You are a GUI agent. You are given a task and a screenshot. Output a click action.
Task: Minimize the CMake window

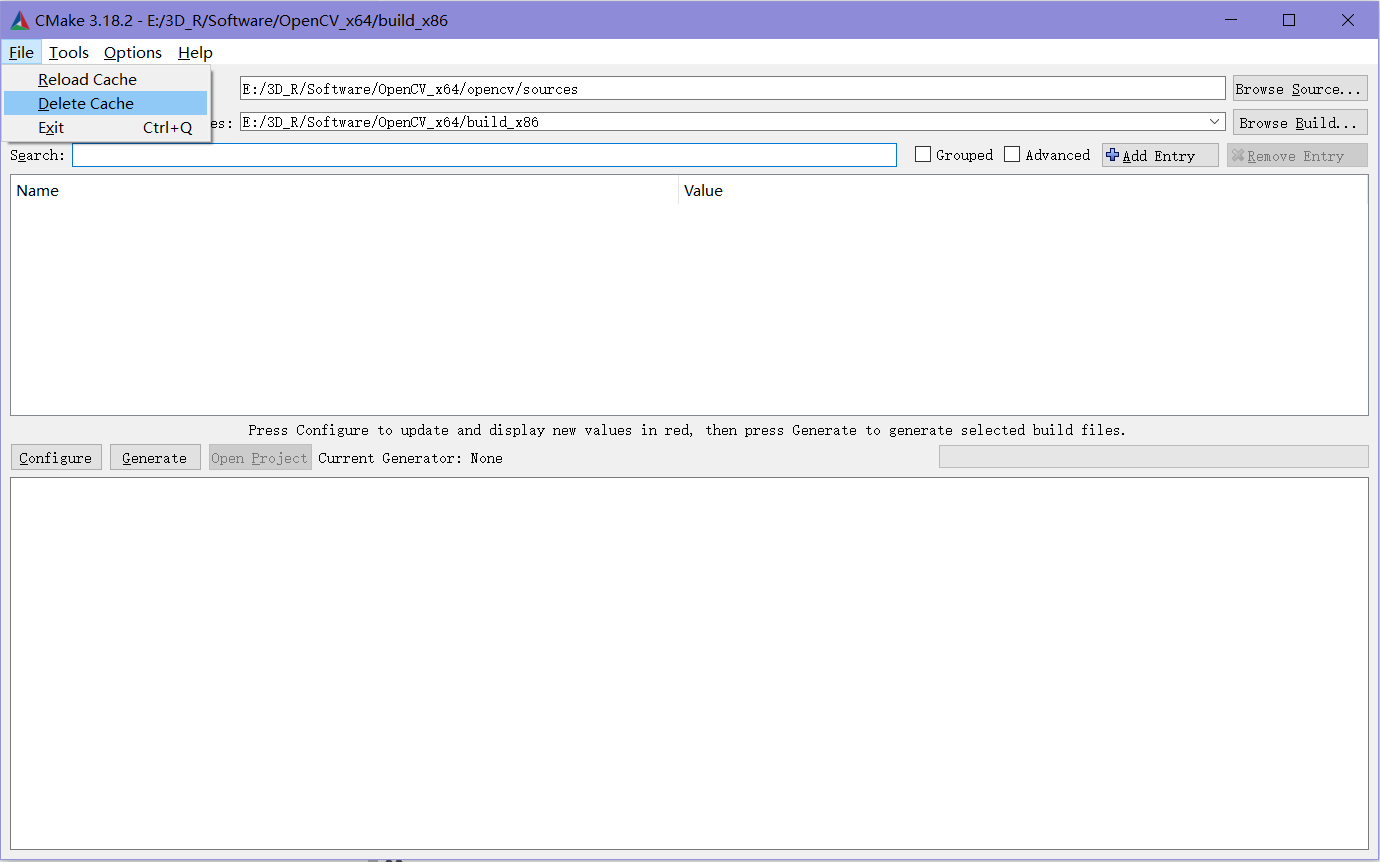click(1231, 20)
